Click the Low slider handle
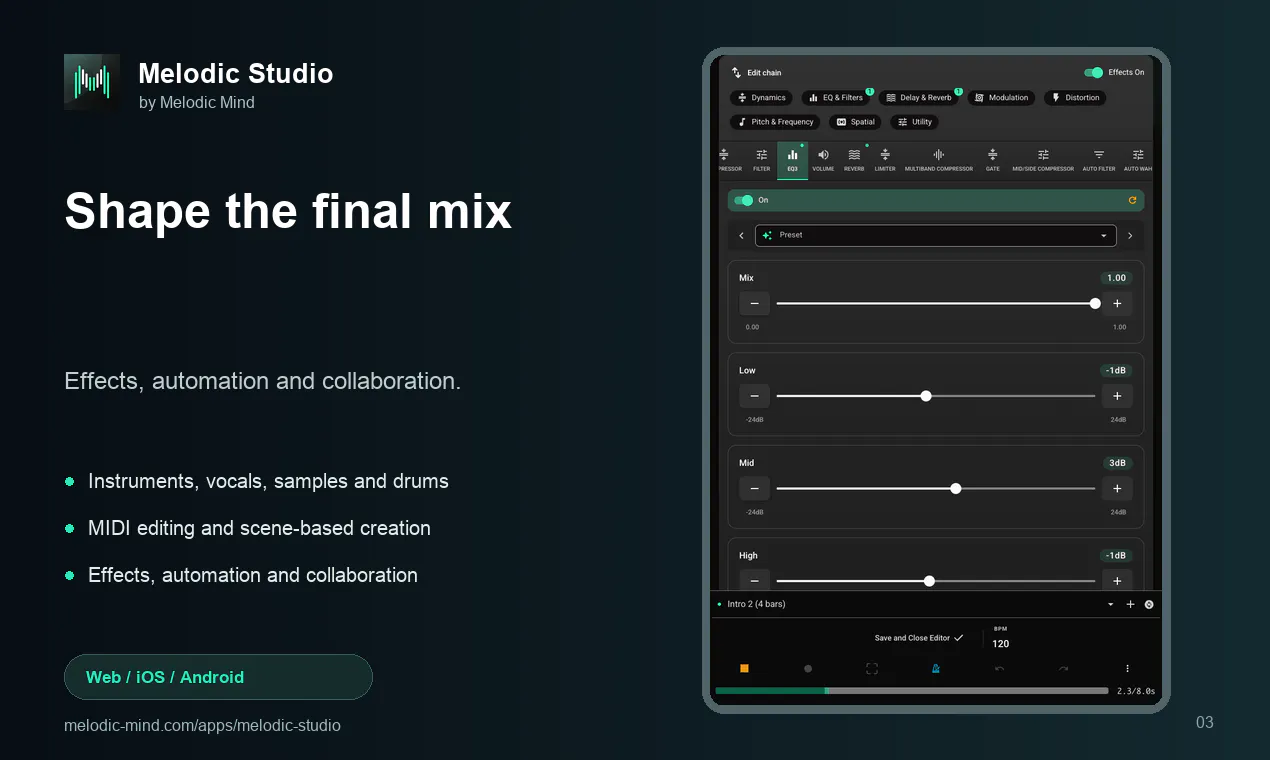This screenshot has width=1270, height=760. point(926,396)
